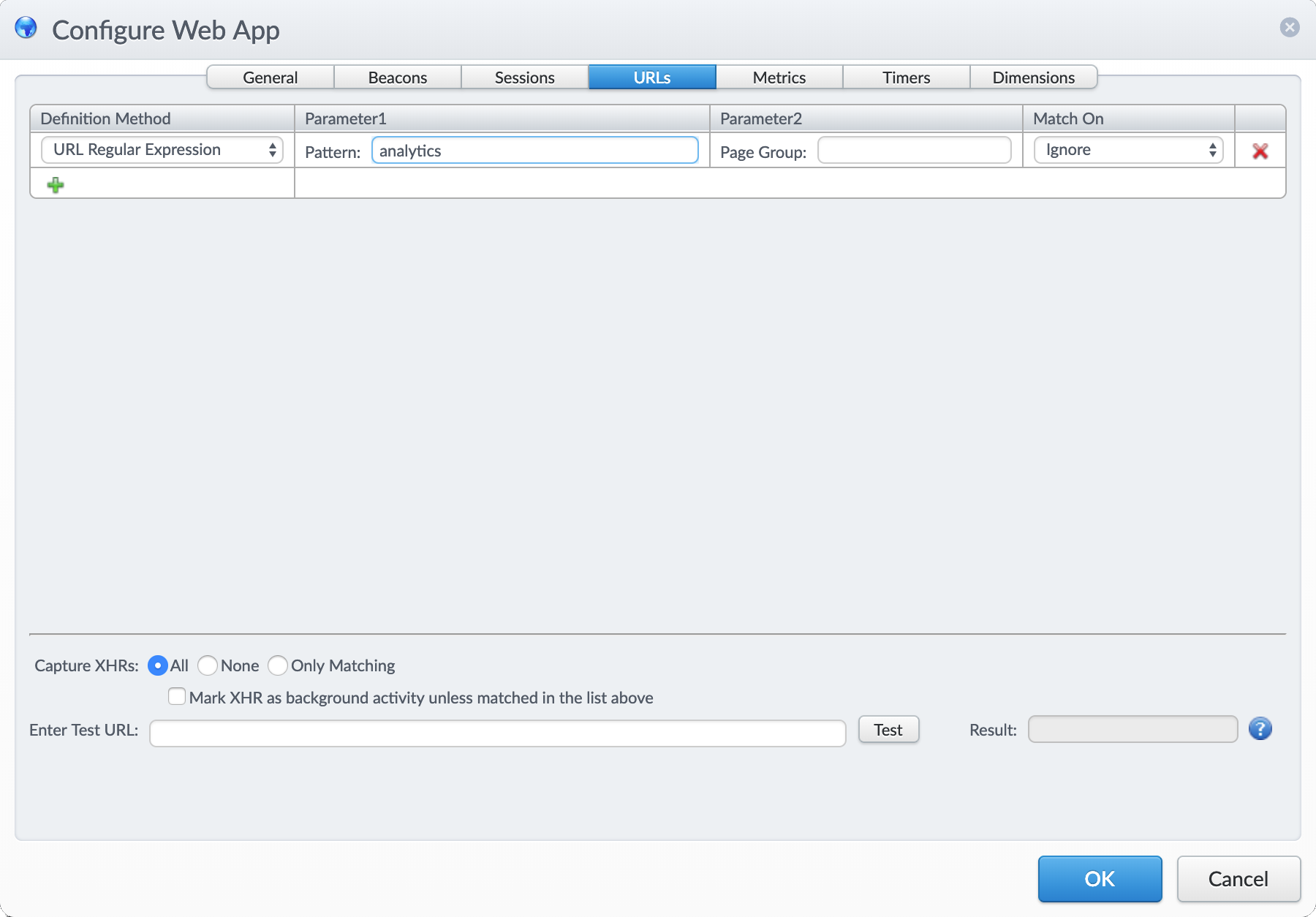Go to the Sessions tab

pyautogui.click(x=524, y=78)
